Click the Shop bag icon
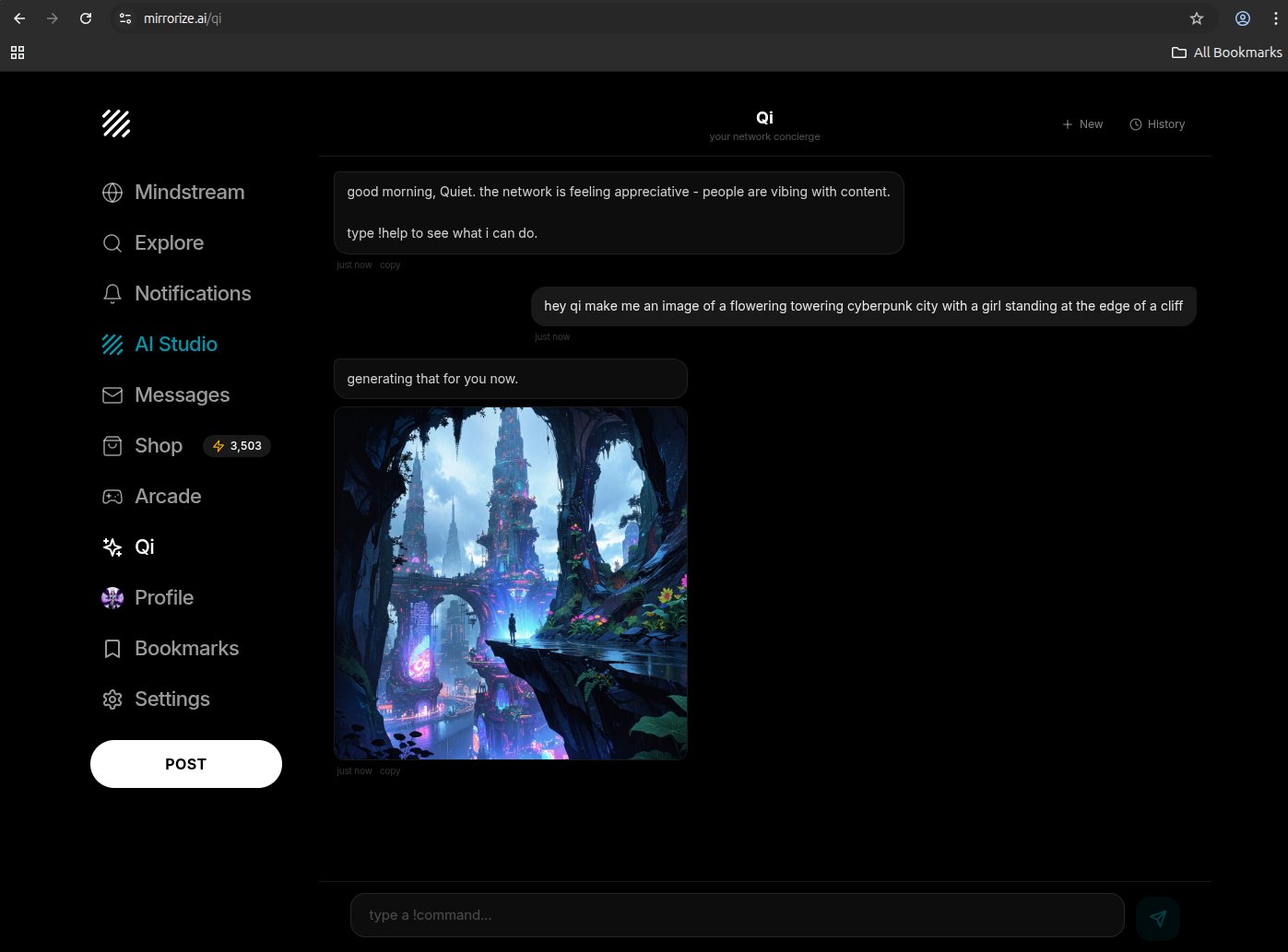The height and width of the screenshot is (952, 1288). click(112, 446)
